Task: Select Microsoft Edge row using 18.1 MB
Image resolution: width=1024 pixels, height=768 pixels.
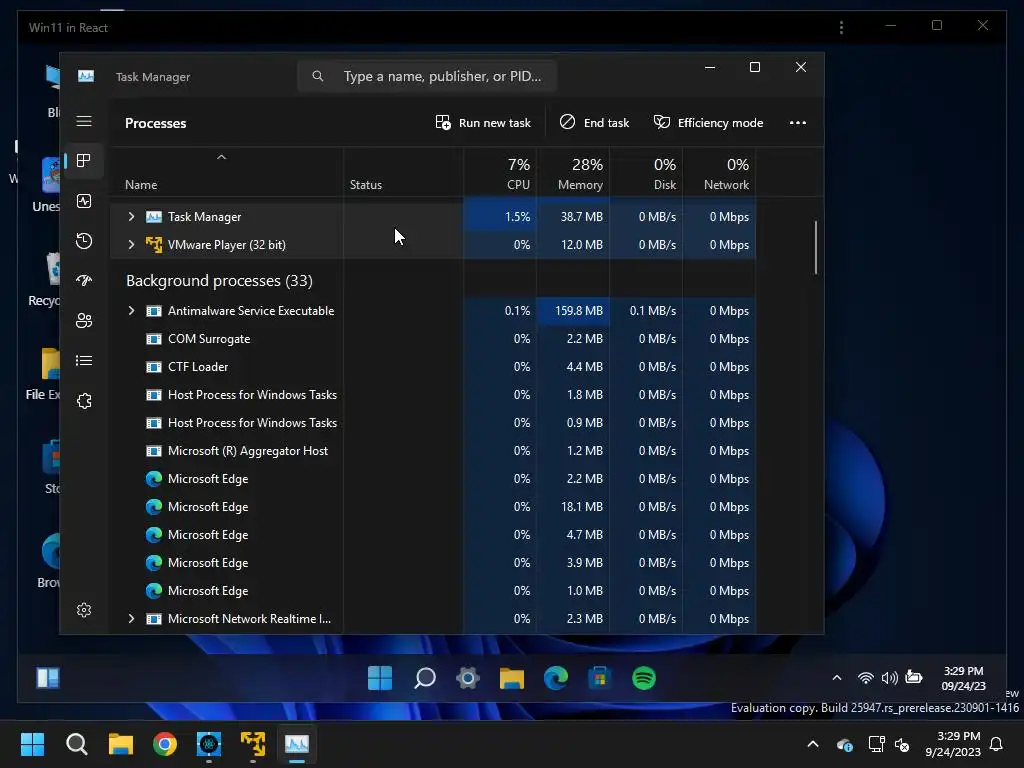Action: click(x=433, y=507)
